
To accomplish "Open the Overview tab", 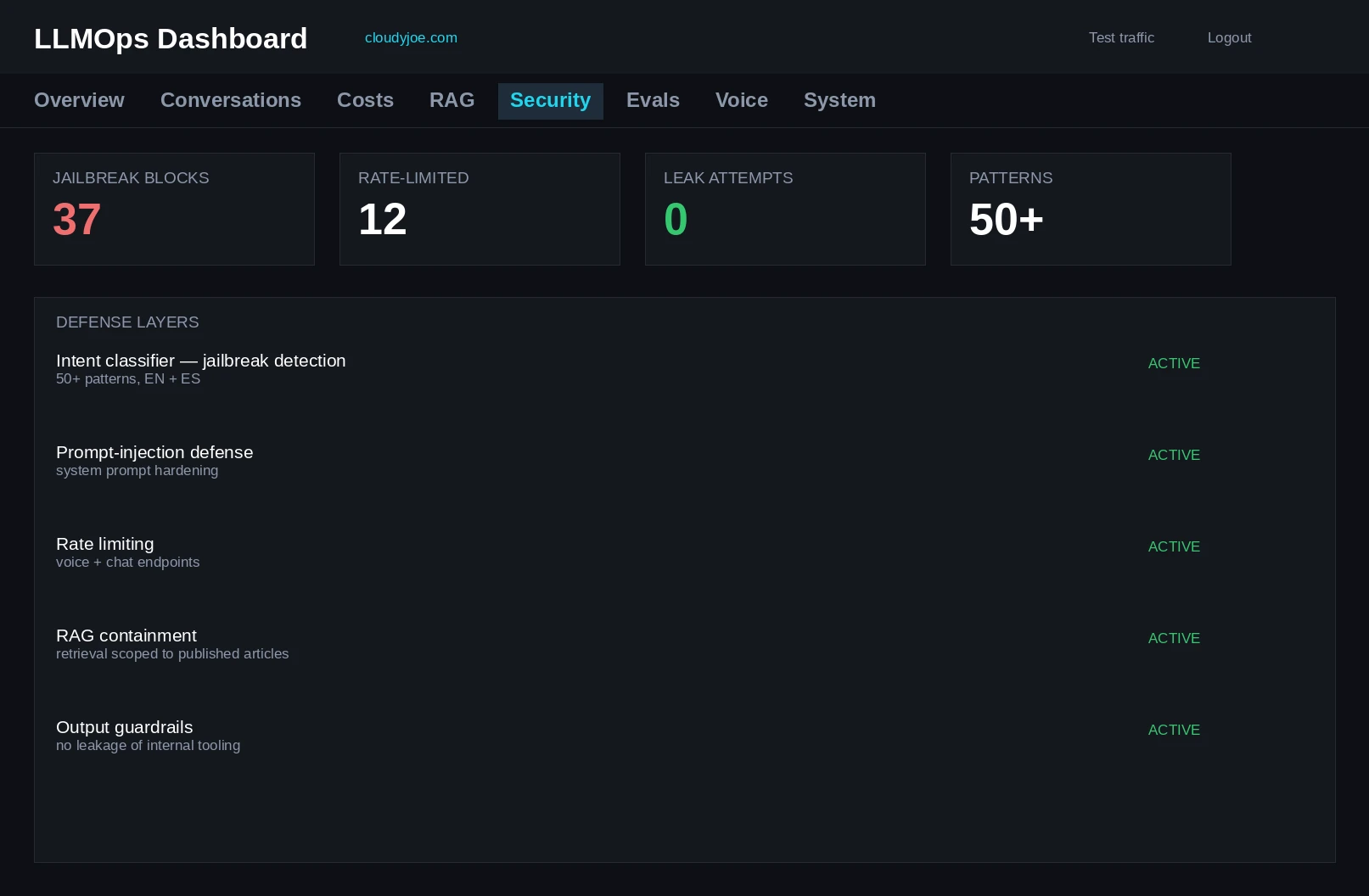I will pyautogui.click(x=79, y=100).
